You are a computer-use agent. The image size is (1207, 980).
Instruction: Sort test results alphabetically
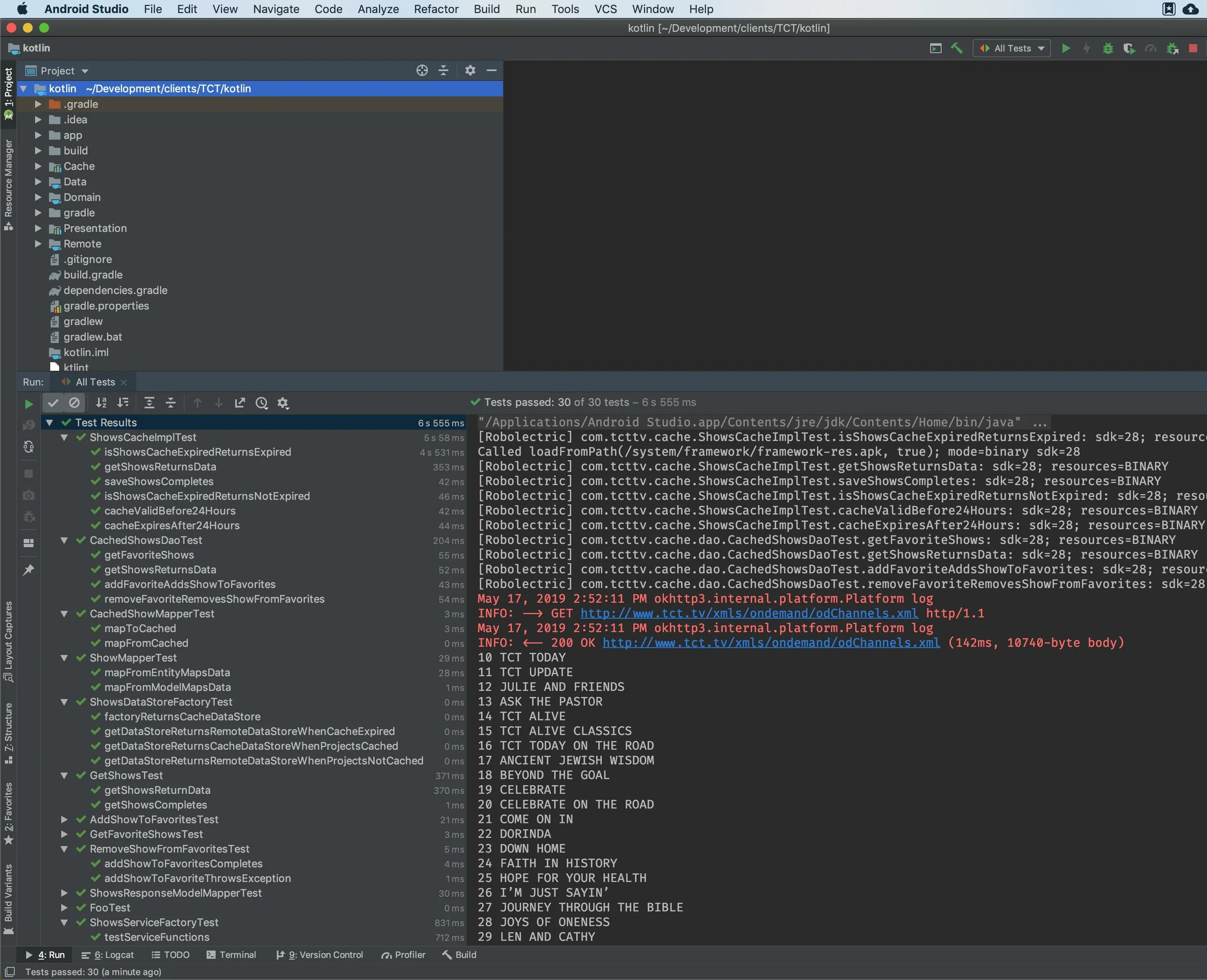coord(102,403)
